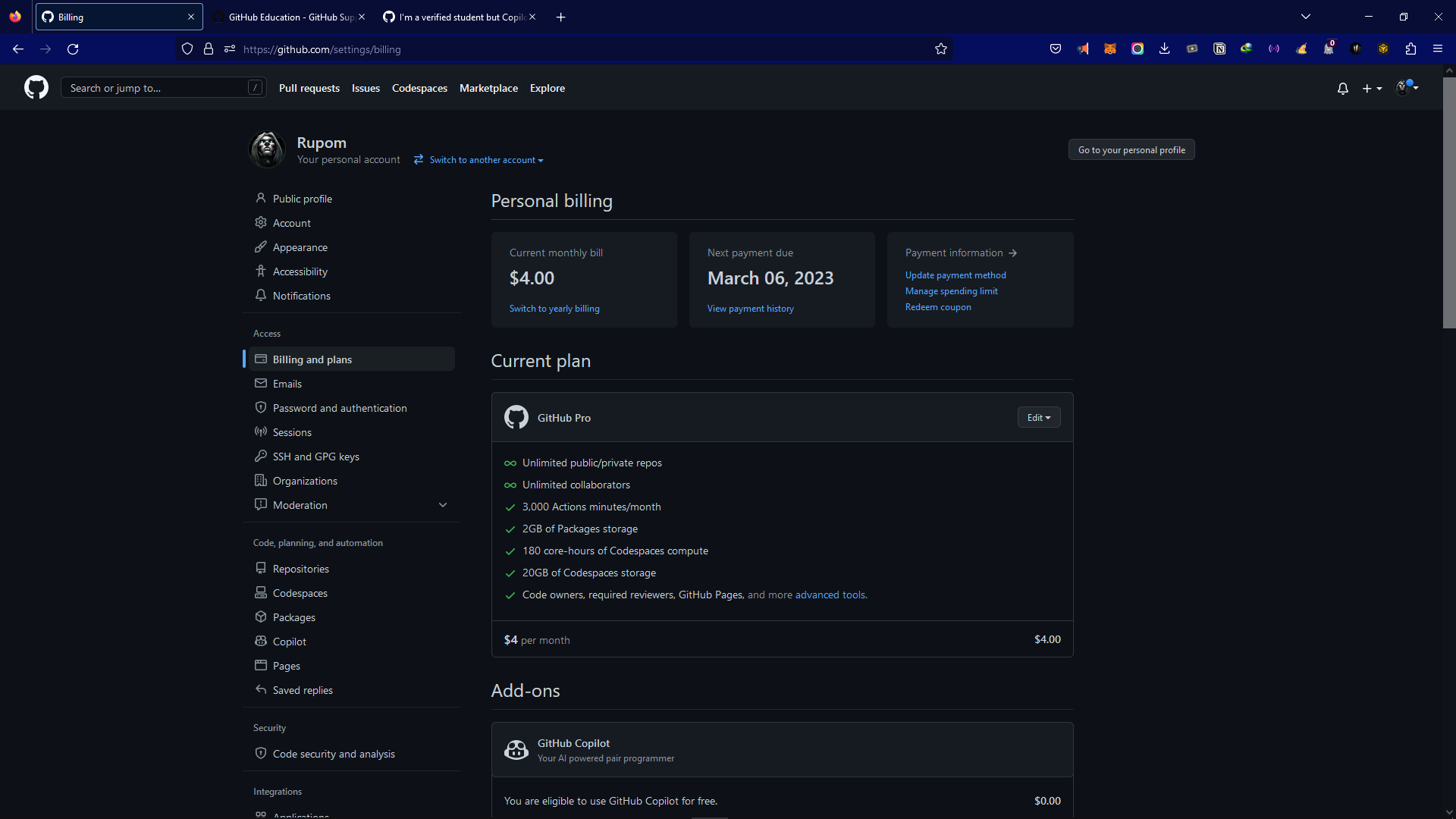Click the Redeem coupon link

coord(937,307)
